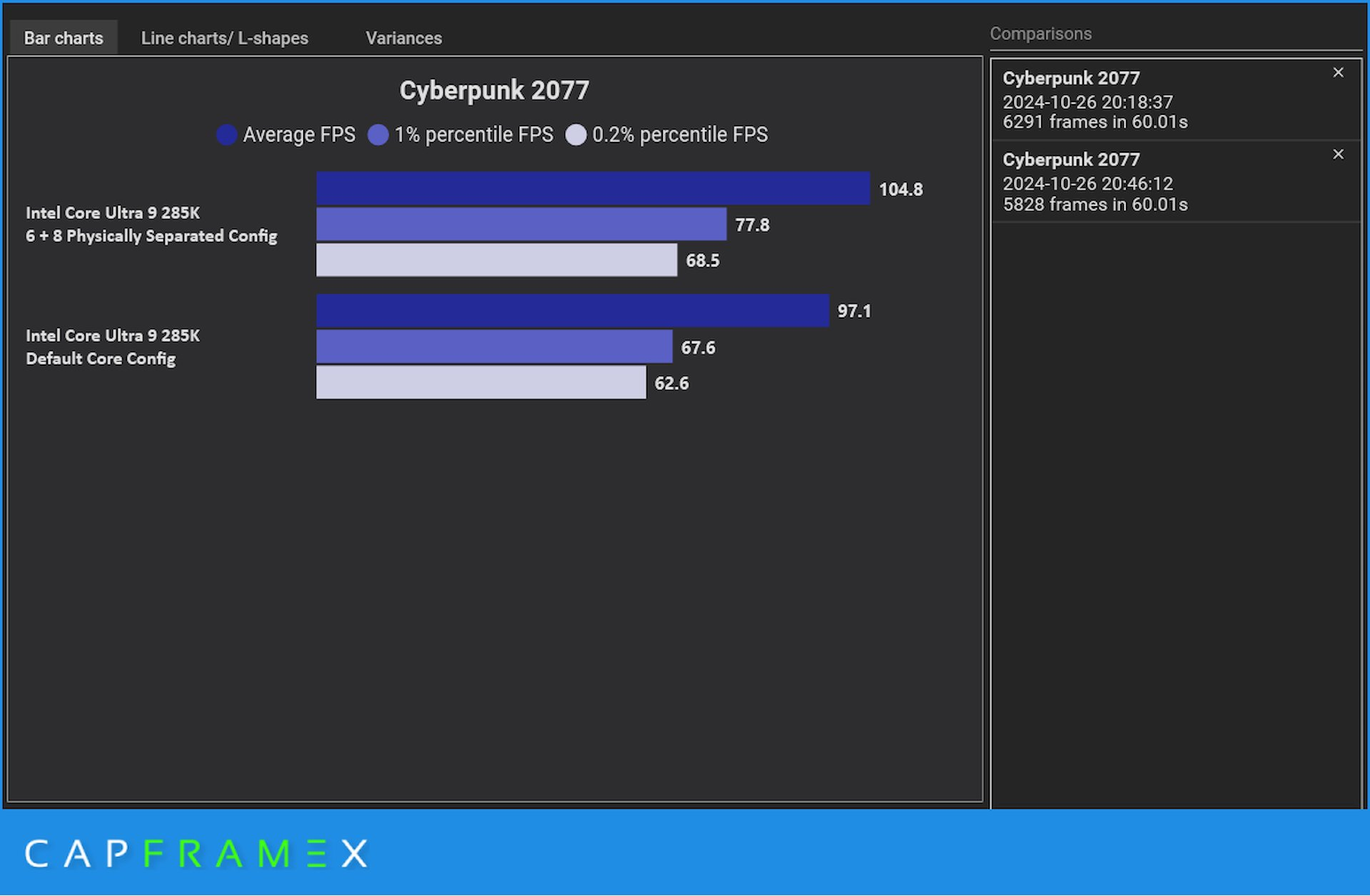Toggle the 1% percentile FPS legend dot

point(378,135)
